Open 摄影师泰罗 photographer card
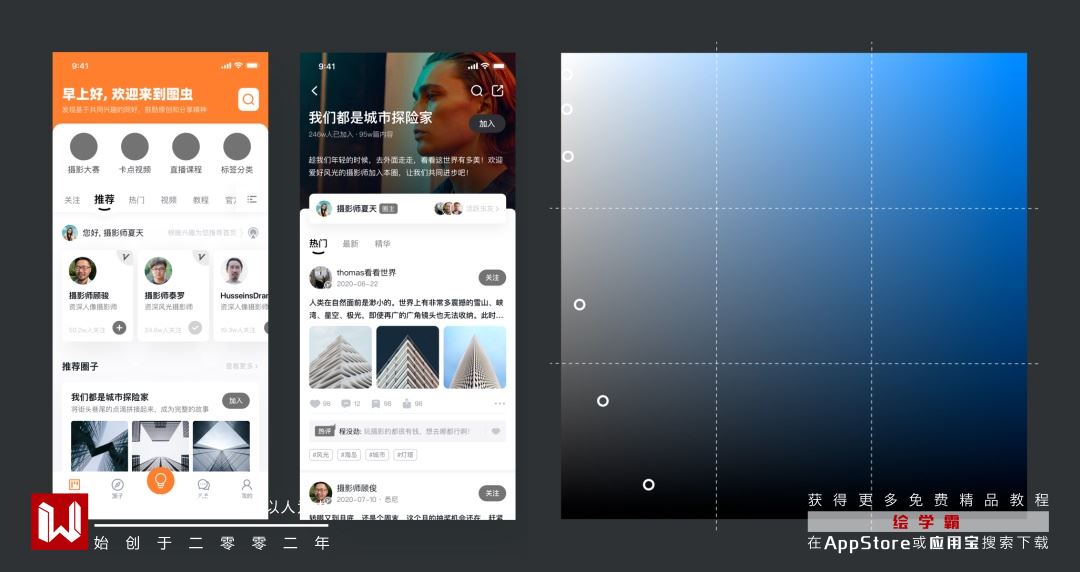The image size is (1080, 572). coord(173,296)
